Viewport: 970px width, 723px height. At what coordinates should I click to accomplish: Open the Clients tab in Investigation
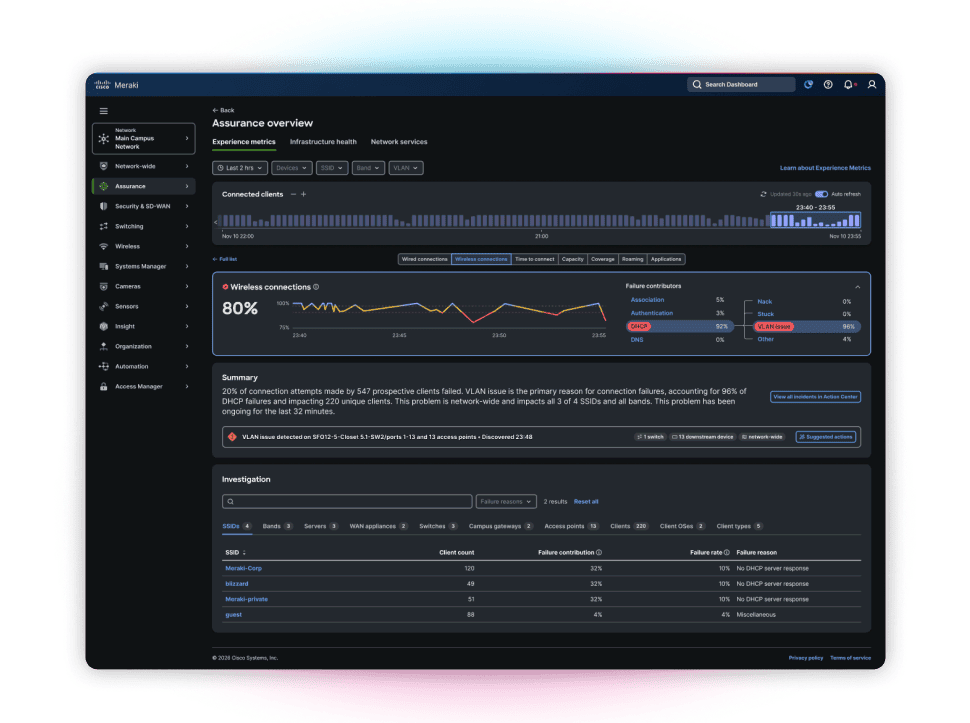point(629,526)
